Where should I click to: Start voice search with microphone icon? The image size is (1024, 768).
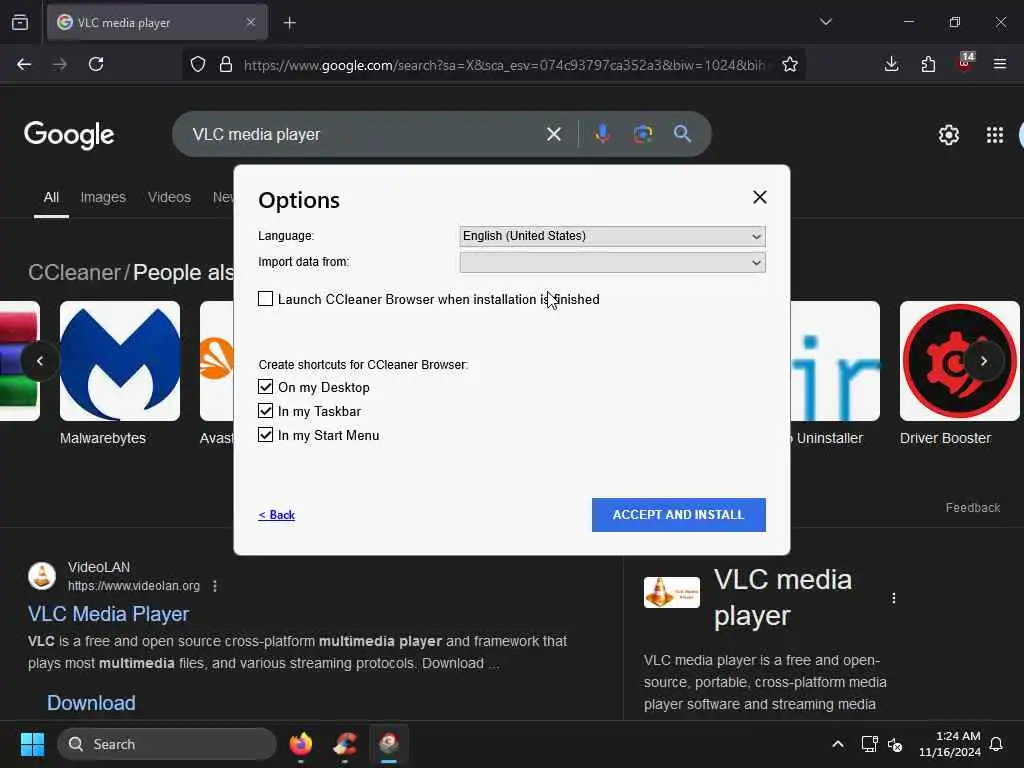pos(603,134)
